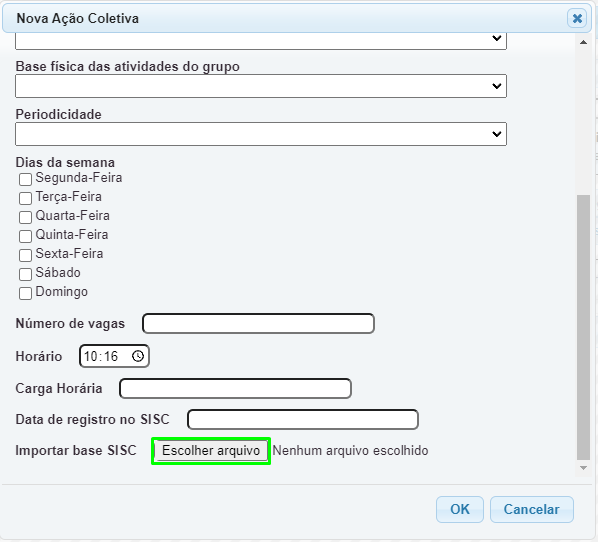Open the Base física das atividades dropdown
Image resolution: width=598 pixels, height=542 pixels.
[261, 86]
